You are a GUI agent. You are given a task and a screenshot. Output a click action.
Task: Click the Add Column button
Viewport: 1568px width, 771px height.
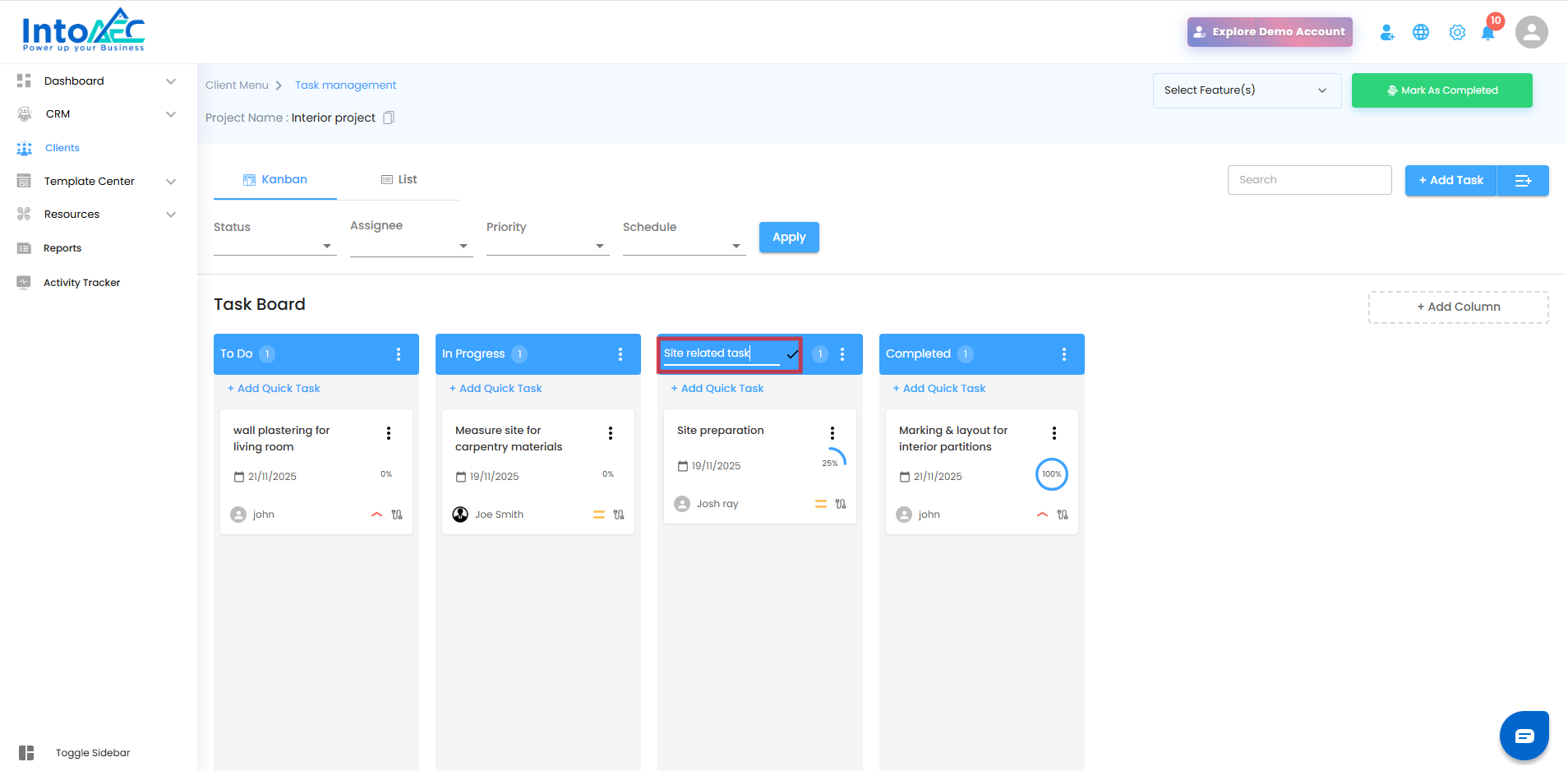pos(1459,307)
